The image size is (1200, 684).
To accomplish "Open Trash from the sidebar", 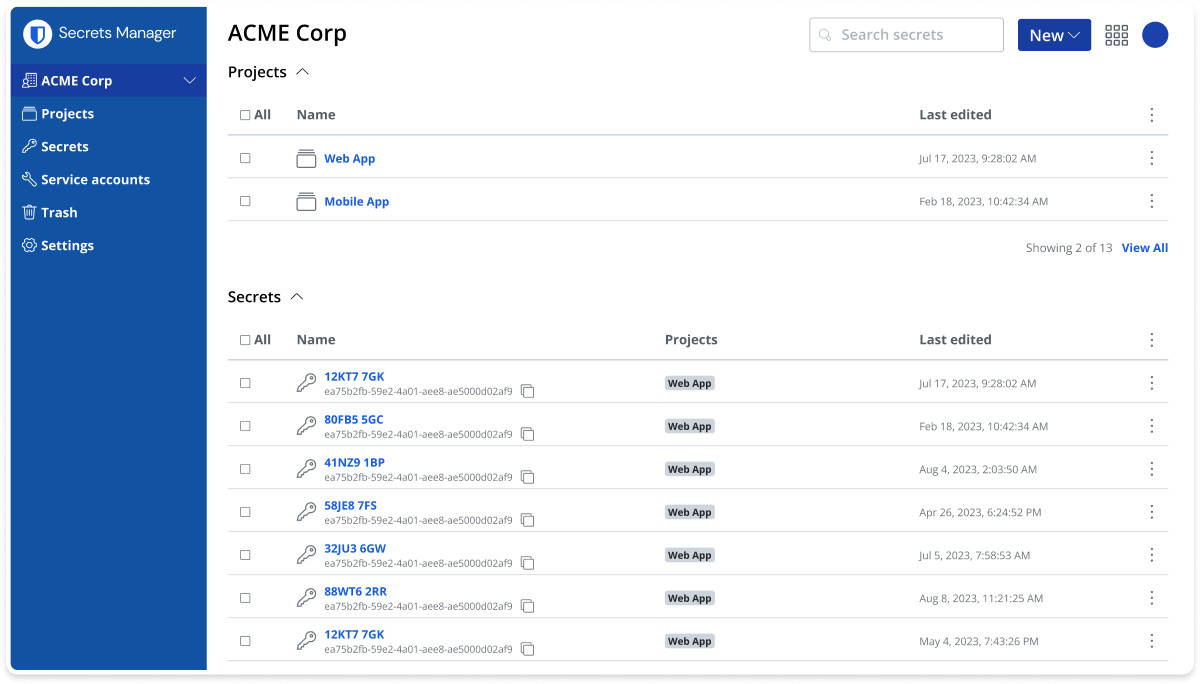I will pos(59,213).
